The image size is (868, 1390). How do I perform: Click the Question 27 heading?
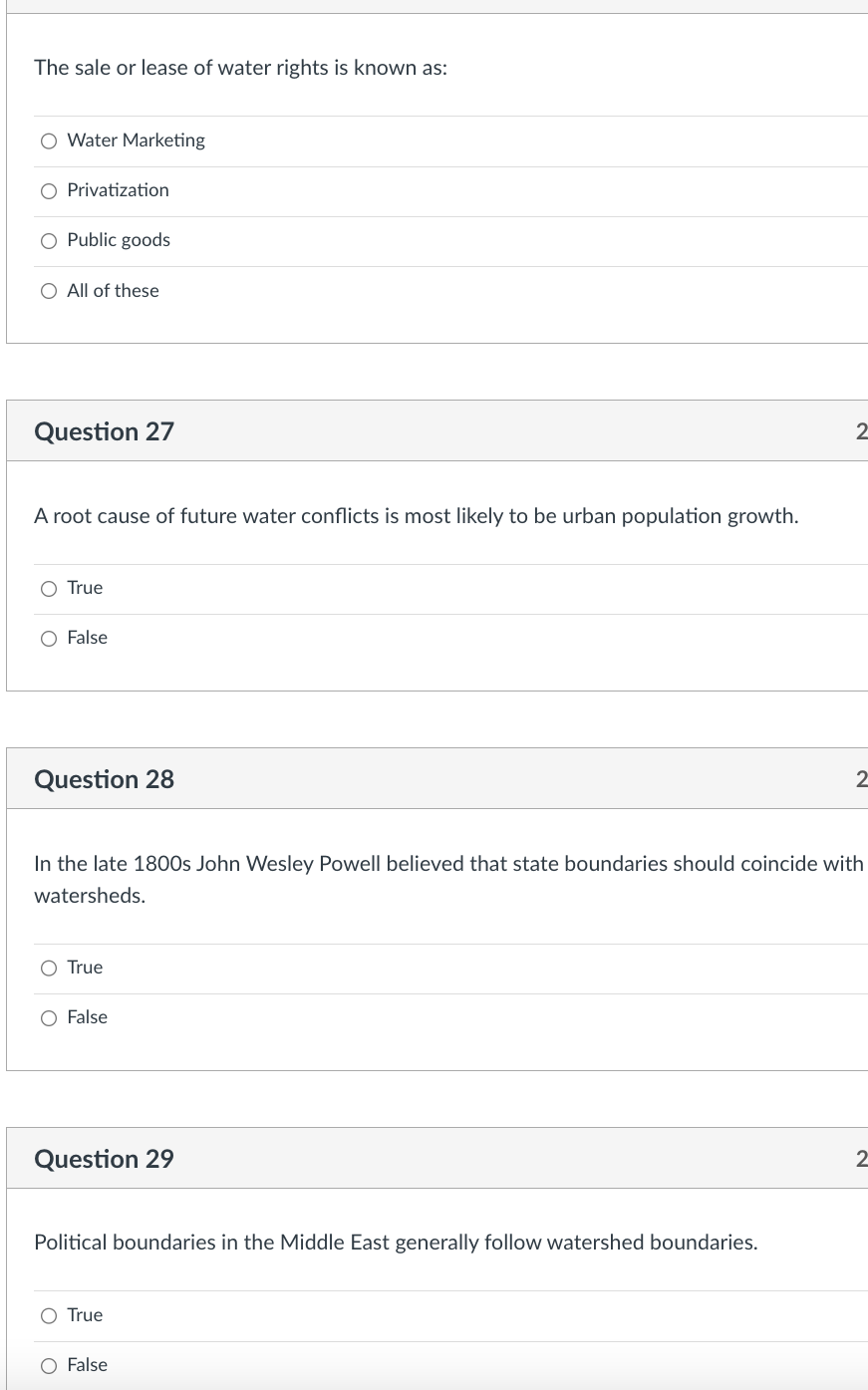pos(105,431)
